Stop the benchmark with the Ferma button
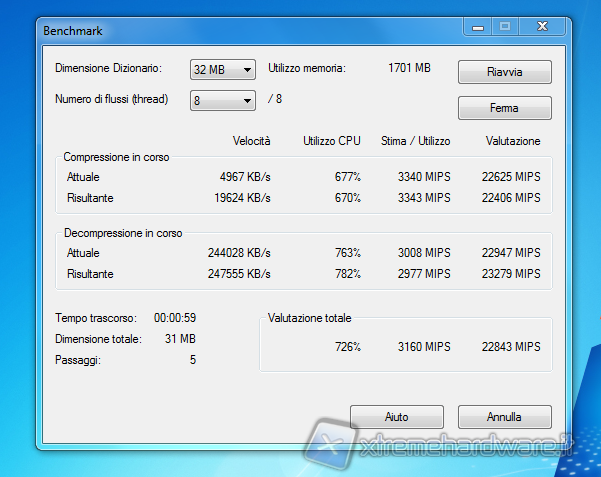Screen dimensions: 601x477 (504, 107)
